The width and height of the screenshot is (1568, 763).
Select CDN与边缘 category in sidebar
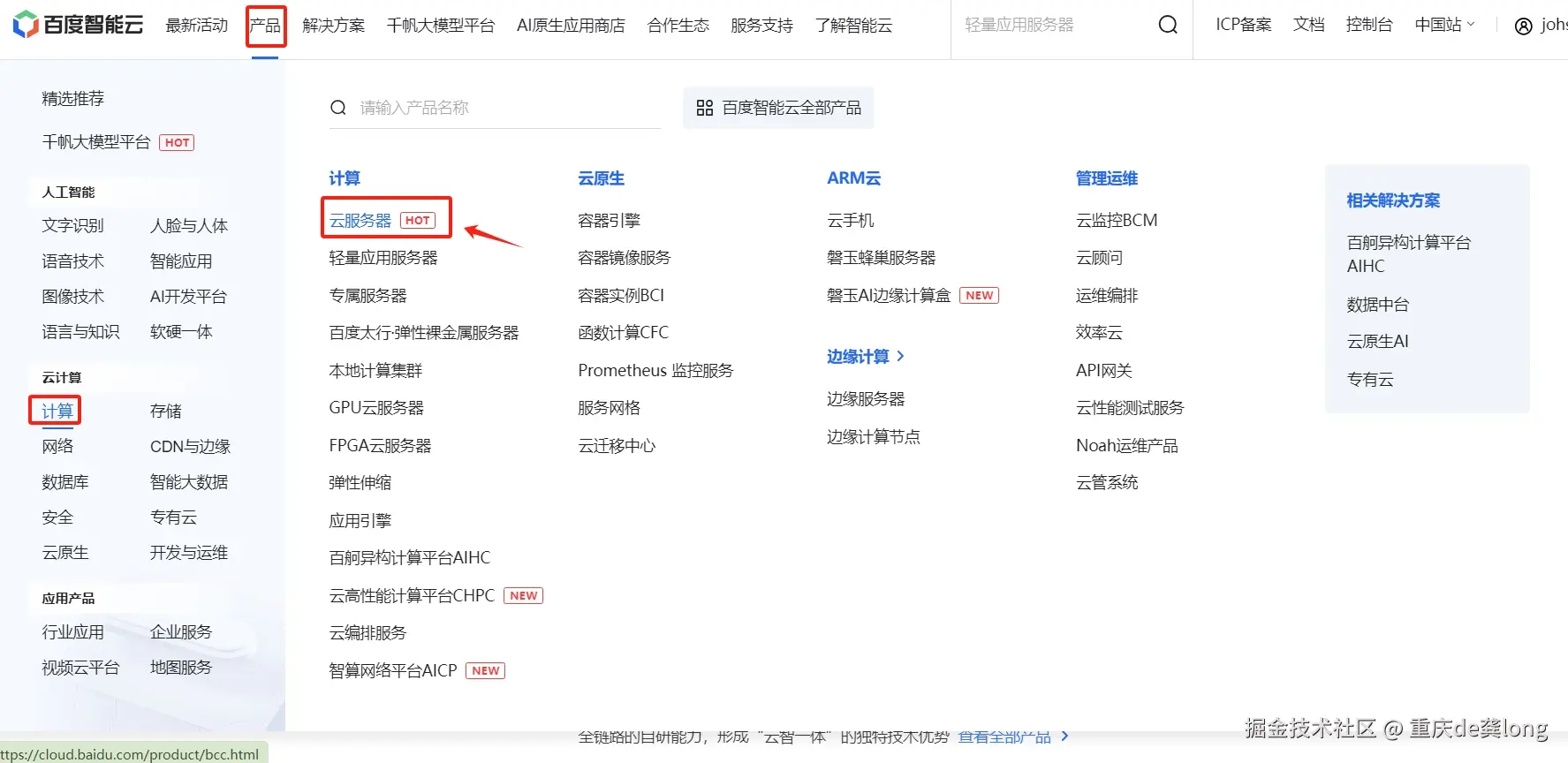[x=190, y=447]
